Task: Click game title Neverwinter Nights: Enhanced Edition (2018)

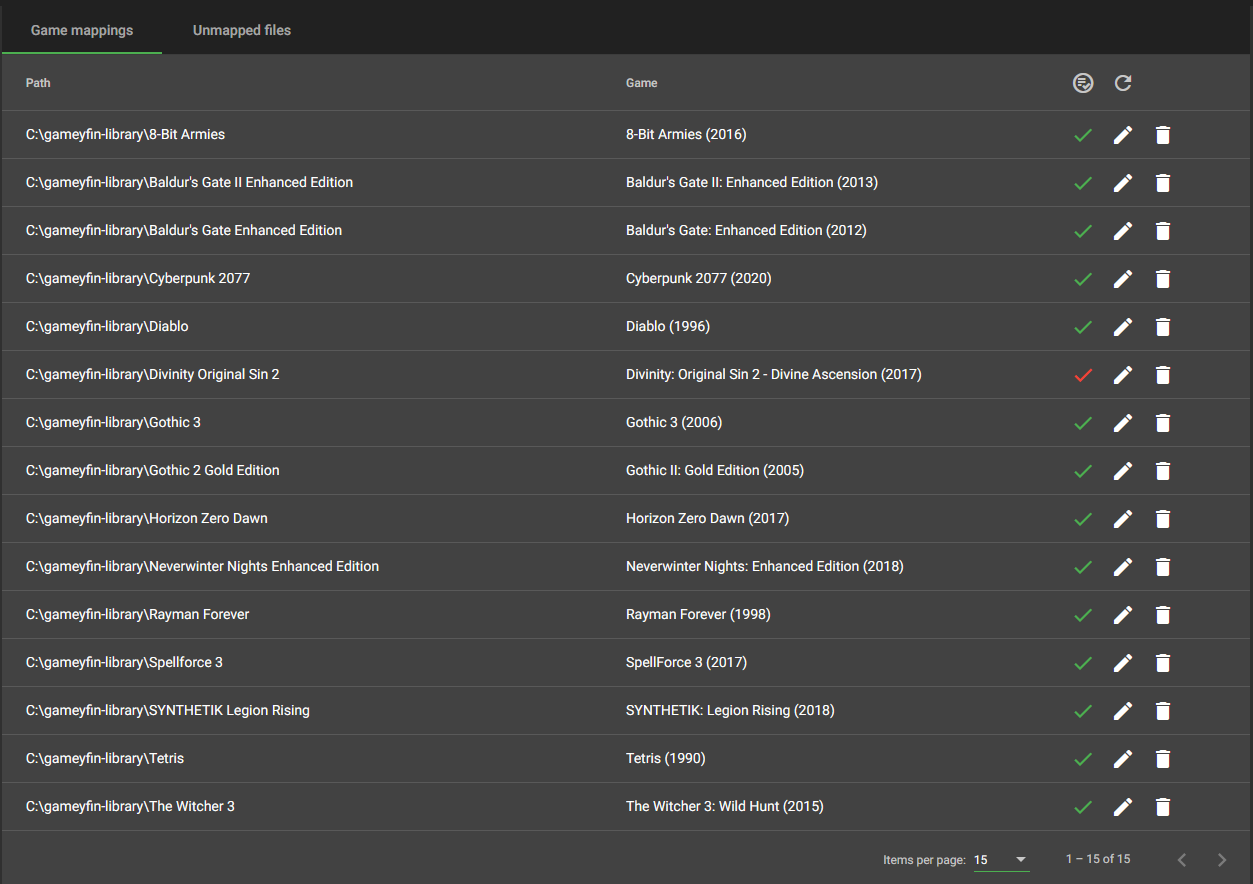Action: tap(765, 567)
